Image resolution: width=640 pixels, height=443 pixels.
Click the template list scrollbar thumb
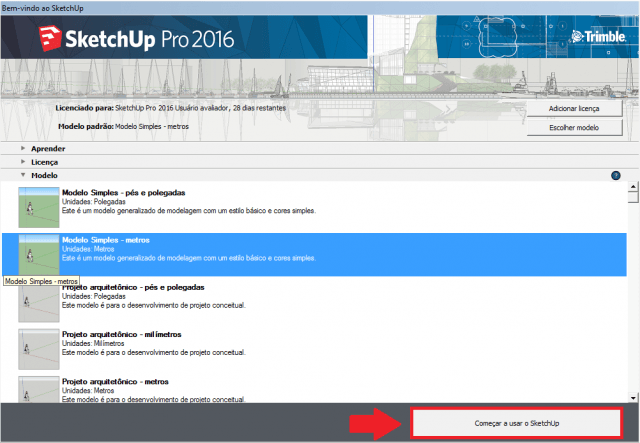633,197
